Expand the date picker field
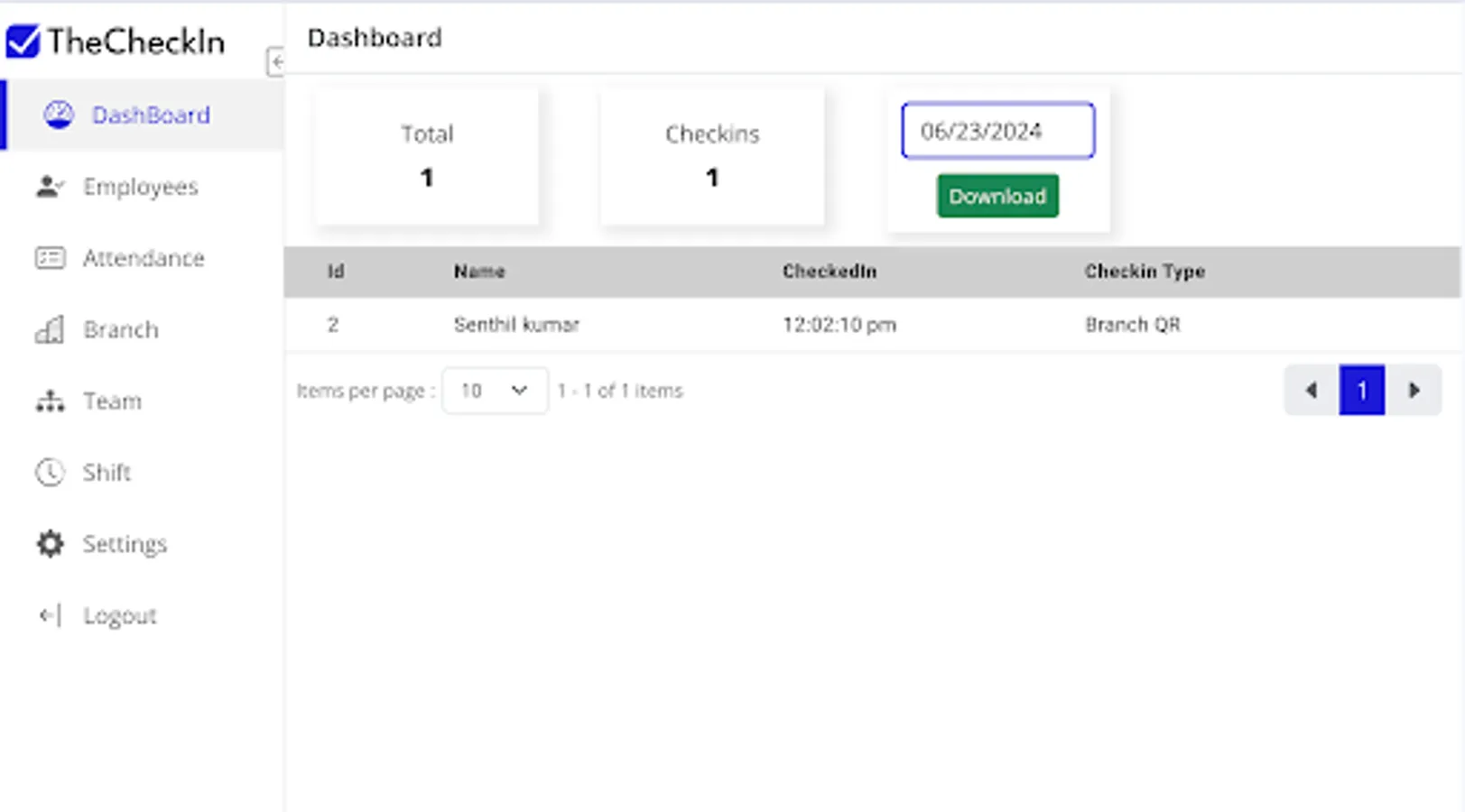Screen dimensions: 1465x812 tap(997, 130)
